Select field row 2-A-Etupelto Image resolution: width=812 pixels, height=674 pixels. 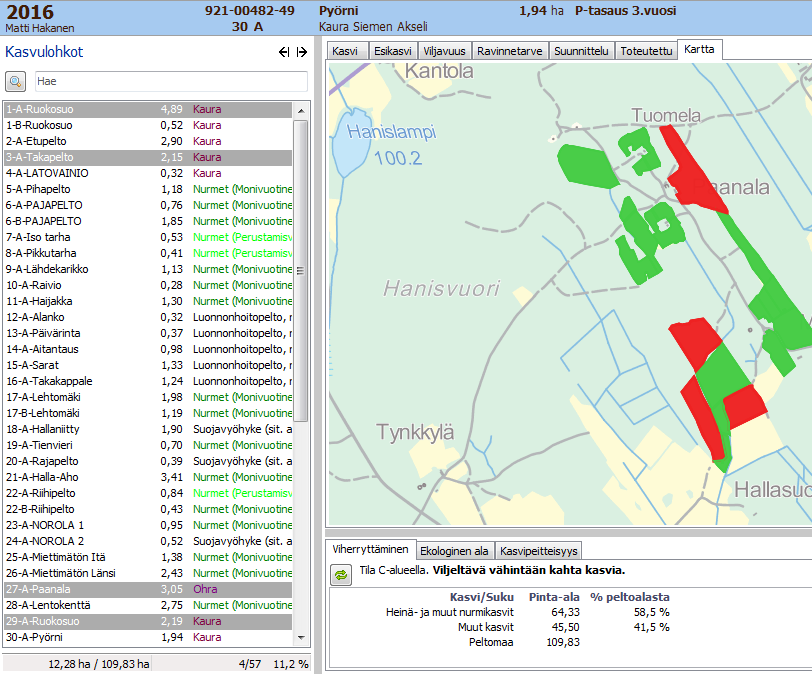point(148,141)
